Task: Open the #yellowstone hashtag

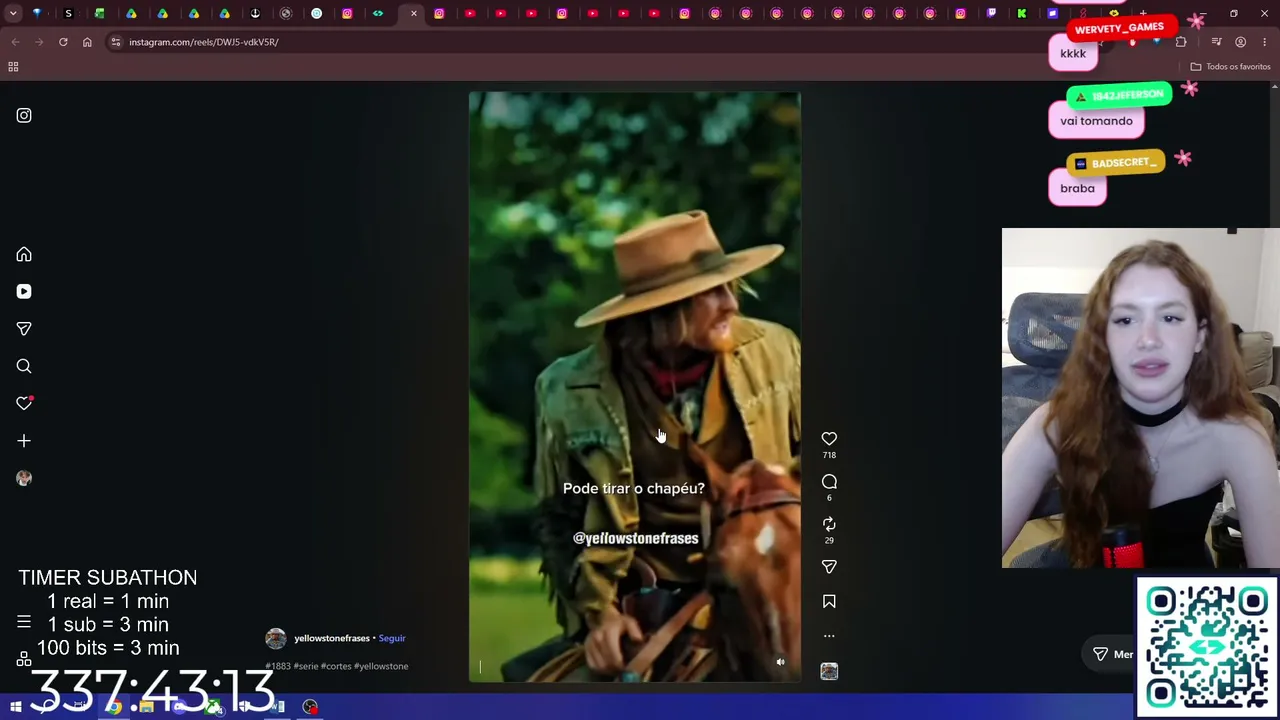Action: coord(381,666)
